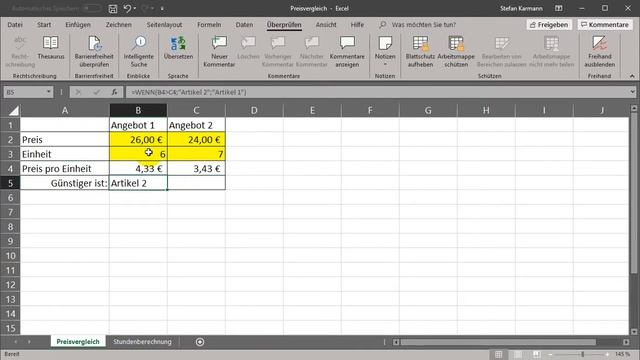Select row 5 header
640x360 pixels.
[10, 183]
